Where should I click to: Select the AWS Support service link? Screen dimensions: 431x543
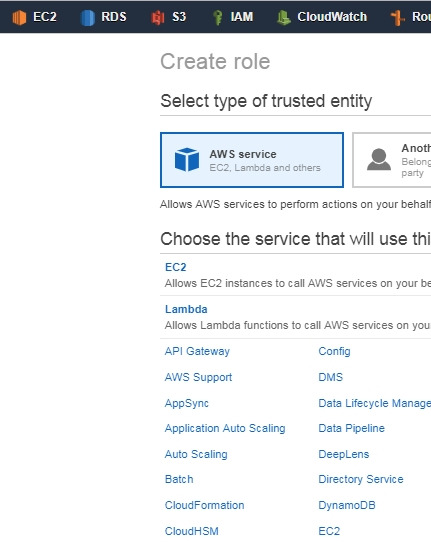tap(198, 377)
